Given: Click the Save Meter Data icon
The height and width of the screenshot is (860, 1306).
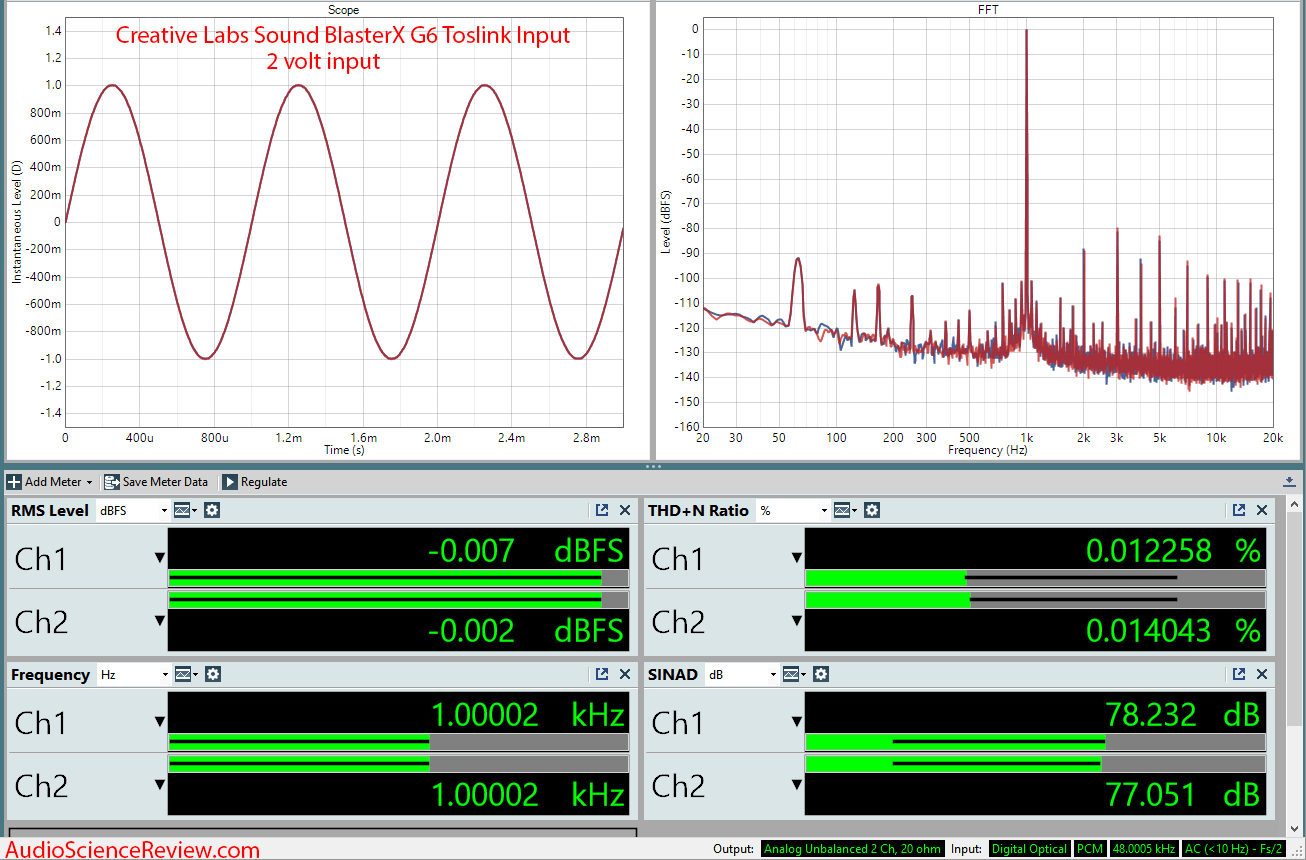Looking at the screenshot, I should (x=111, y=482).
